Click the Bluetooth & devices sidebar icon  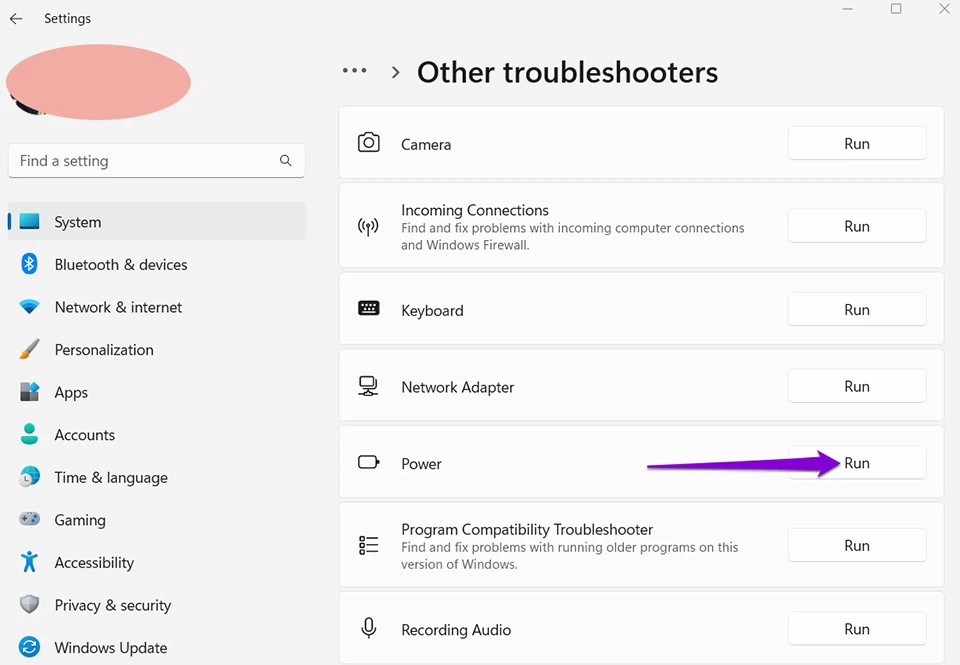click(x=31, y=264)
